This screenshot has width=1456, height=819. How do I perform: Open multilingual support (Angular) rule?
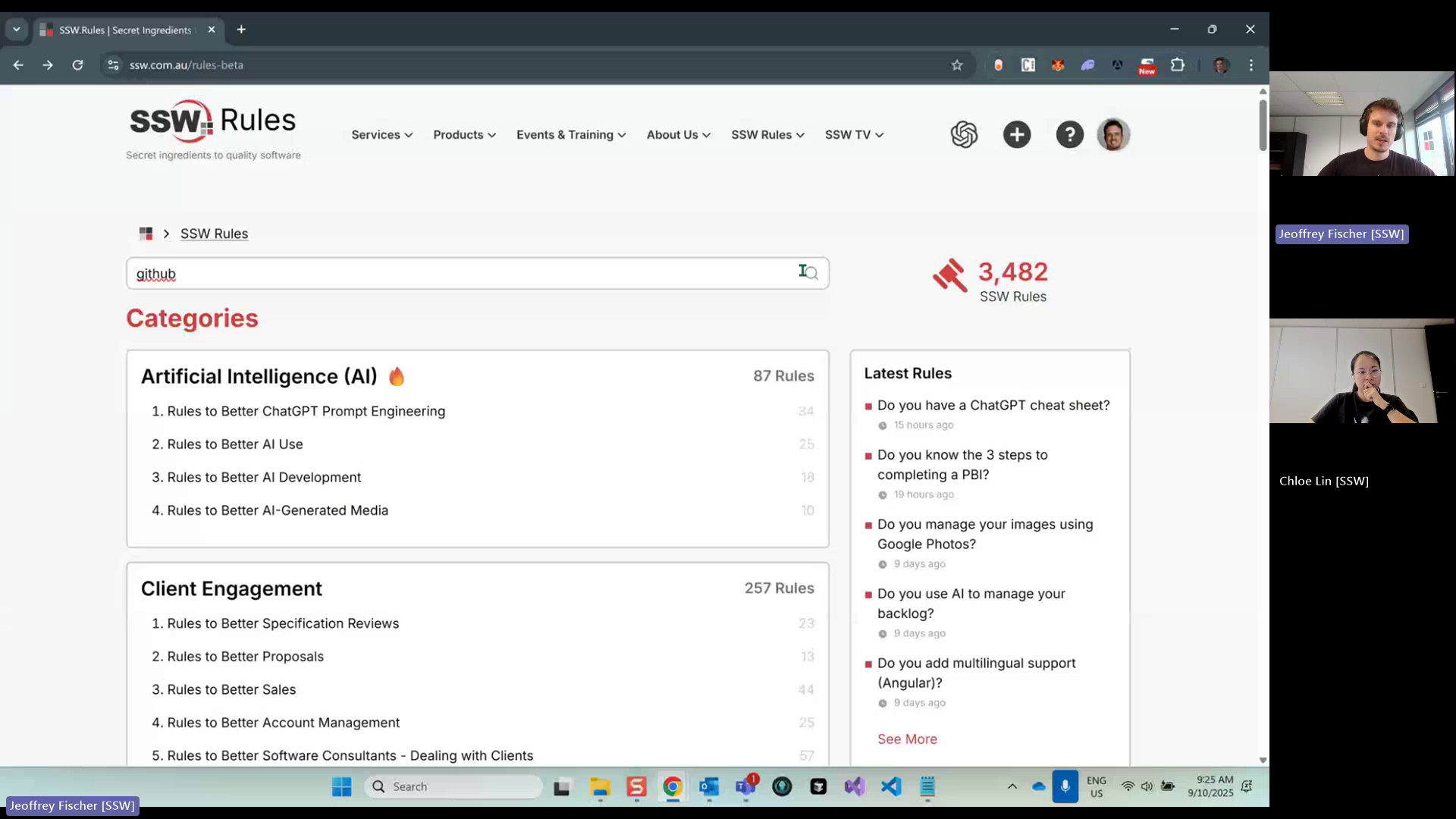(x=977, y=673)
